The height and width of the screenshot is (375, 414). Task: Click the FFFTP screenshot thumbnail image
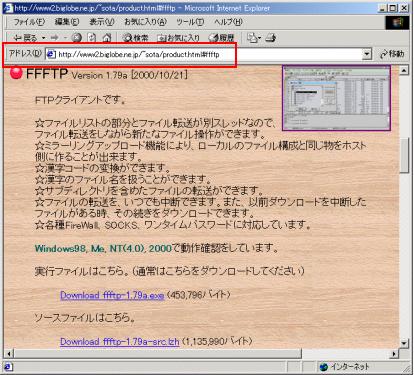tap(336, 98)
